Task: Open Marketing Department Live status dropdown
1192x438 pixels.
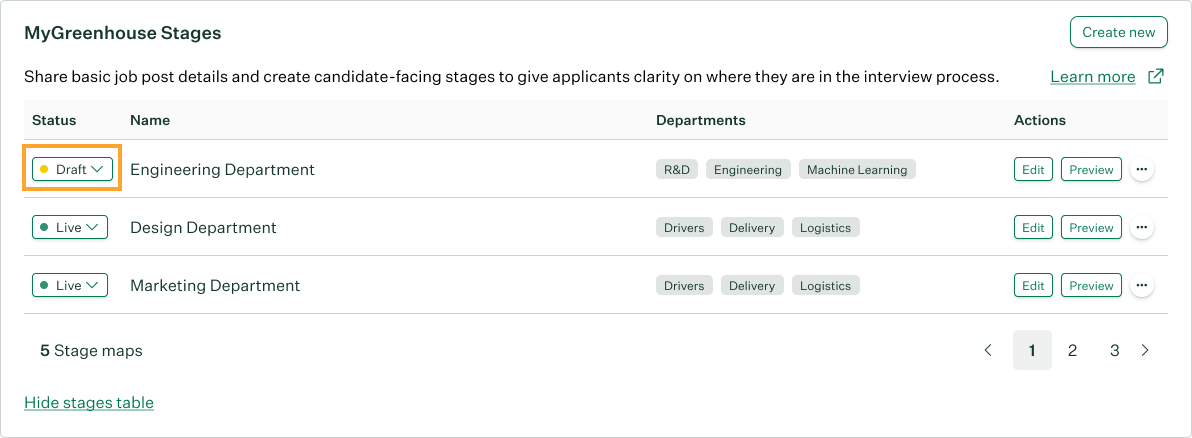Action: (70, 286)
